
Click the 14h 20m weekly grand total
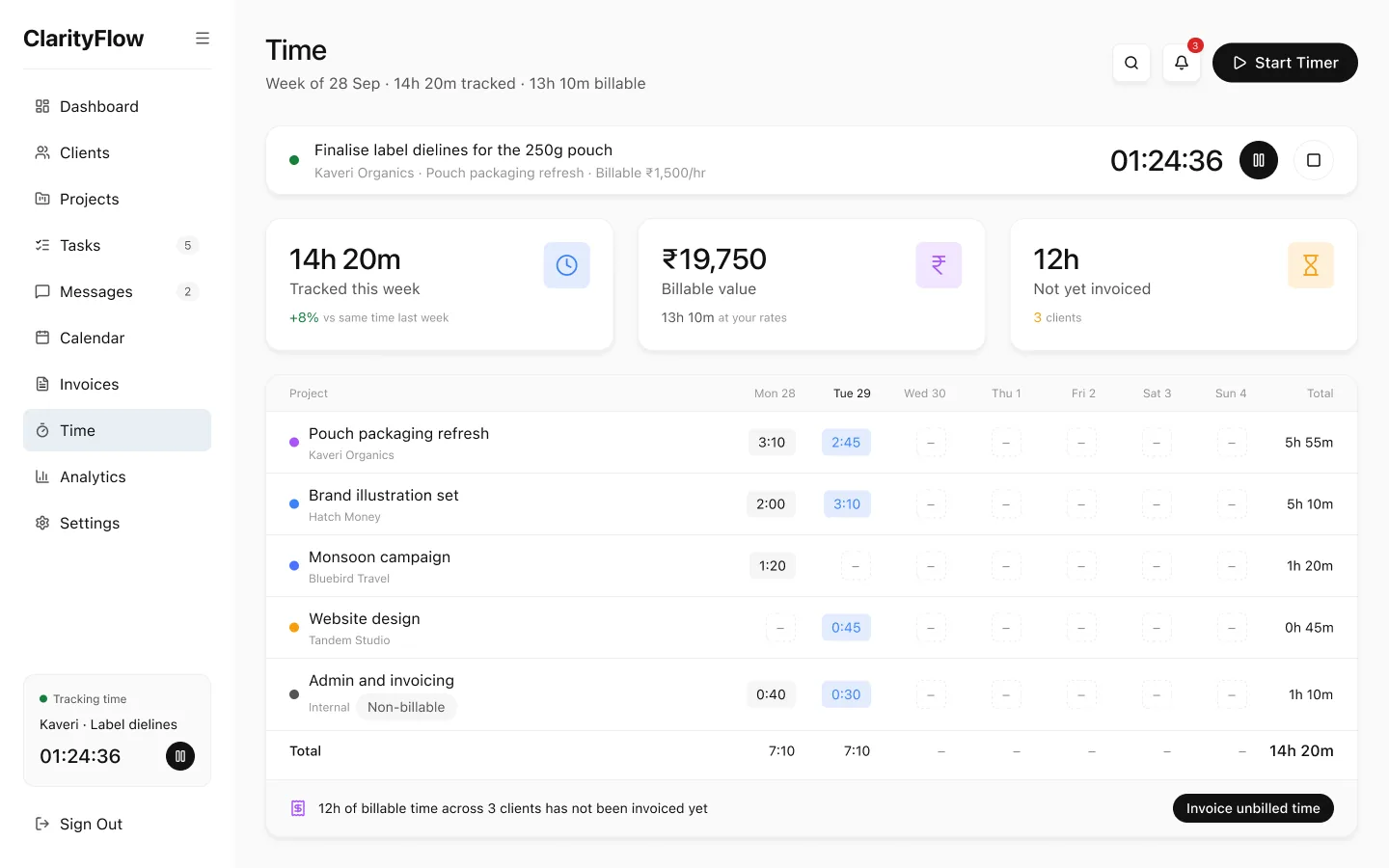[x=1301, y=751]
